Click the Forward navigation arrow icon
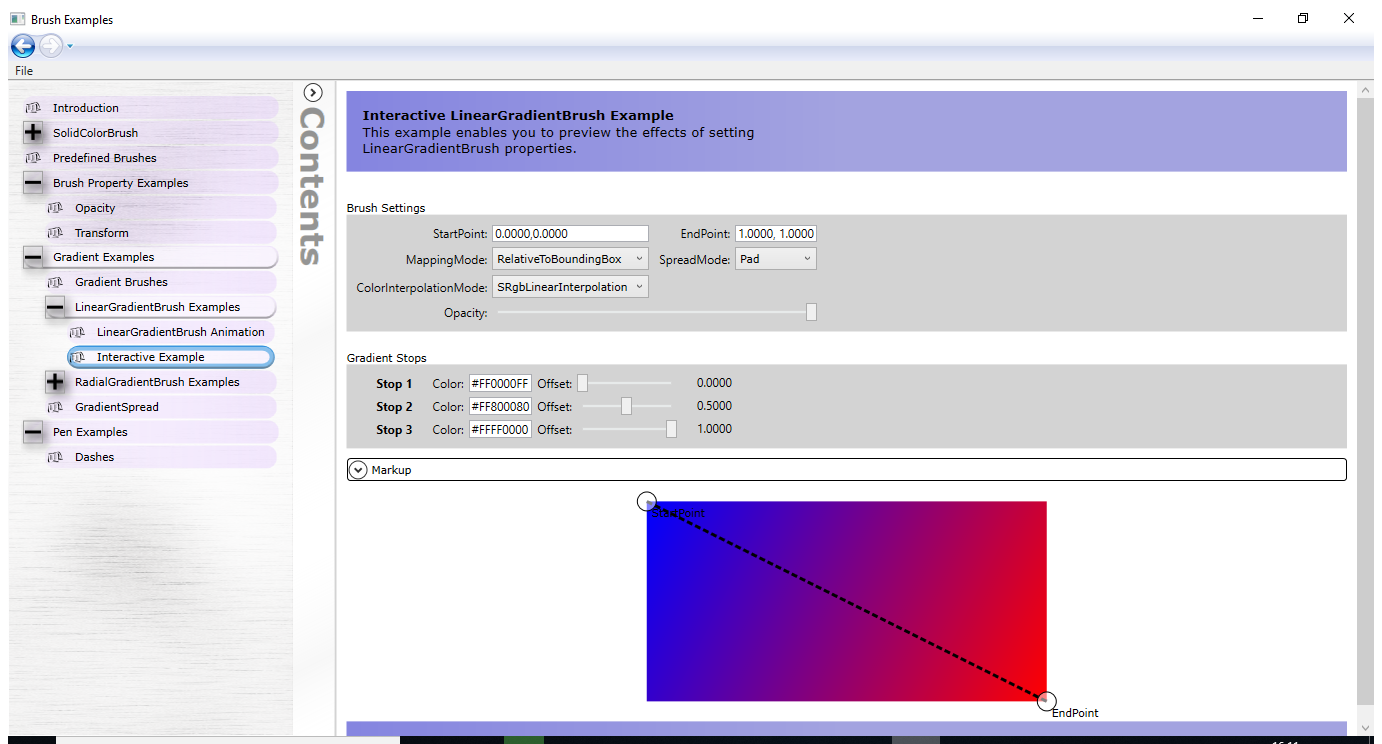 click(x=48, y=45)
